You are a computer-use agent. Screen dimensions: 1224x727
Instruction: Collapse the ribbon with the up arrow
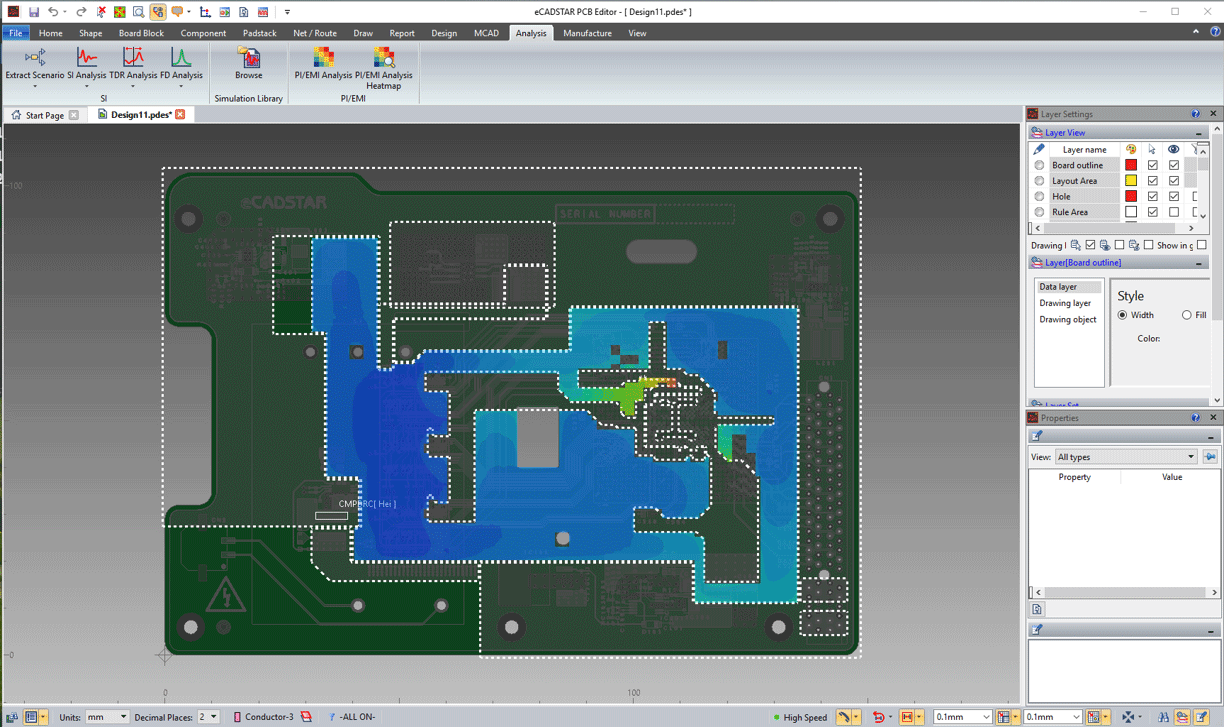click(1196, 32)
